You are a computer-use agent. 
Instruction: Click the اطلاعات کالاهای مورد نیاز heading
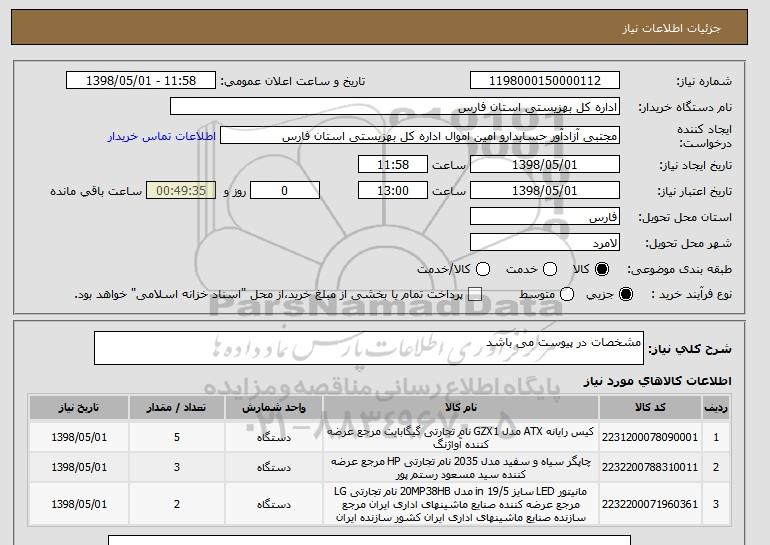coord(657,381)
